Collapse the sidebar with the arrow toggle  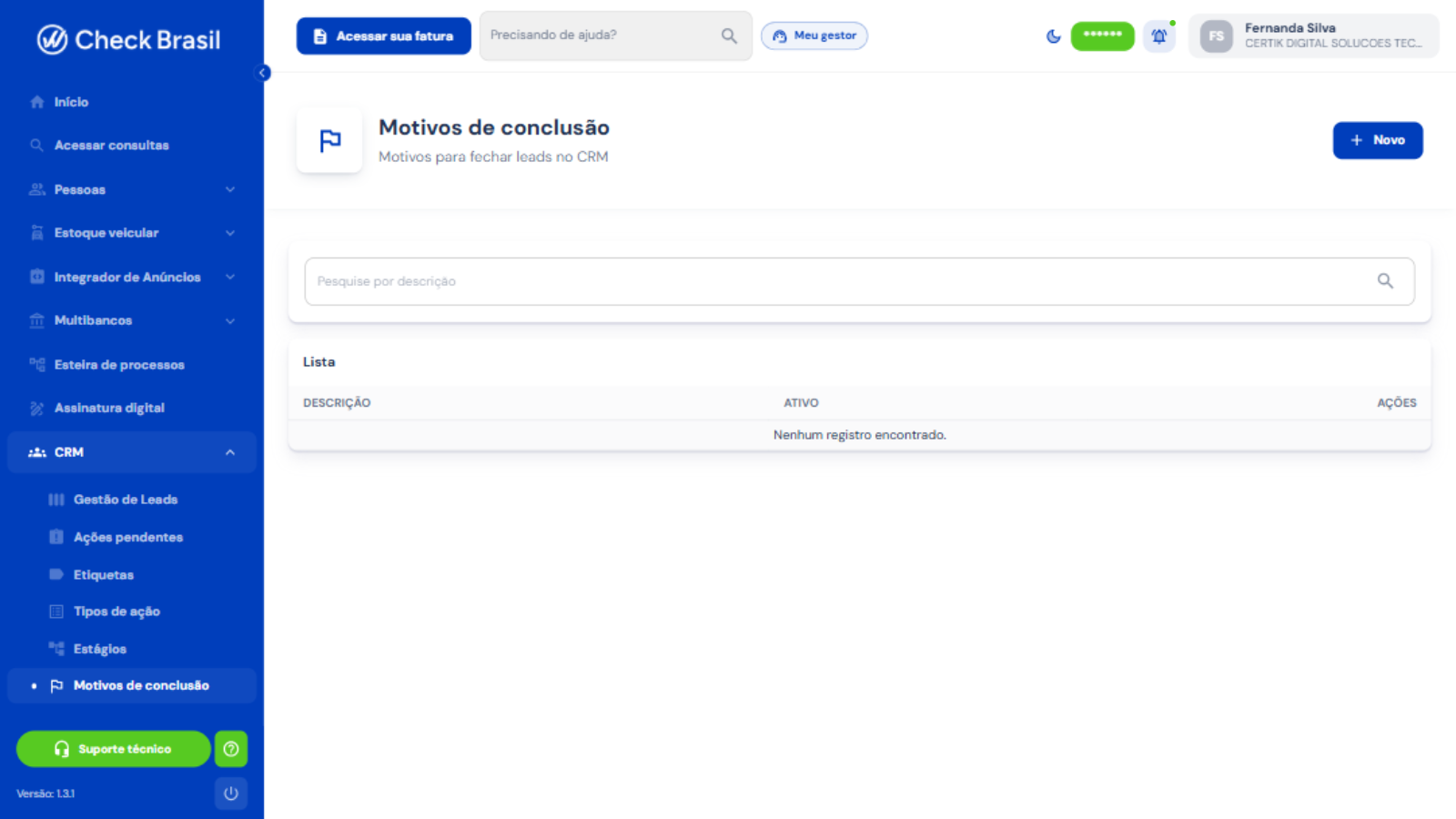point(263,73)
